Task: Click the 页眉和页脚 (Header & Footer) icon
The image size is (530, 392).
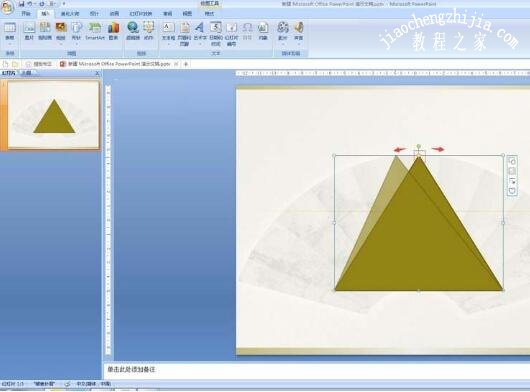Action: click(184, 28)
